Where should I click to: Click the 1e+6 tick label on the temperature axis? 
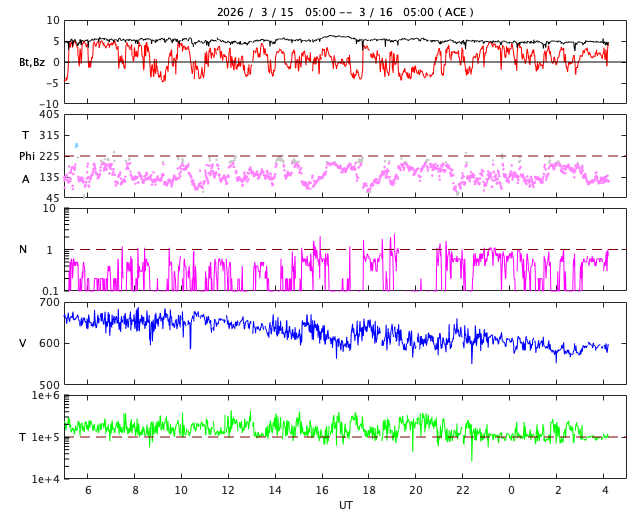pyautogui.click(x=46, y=396)
